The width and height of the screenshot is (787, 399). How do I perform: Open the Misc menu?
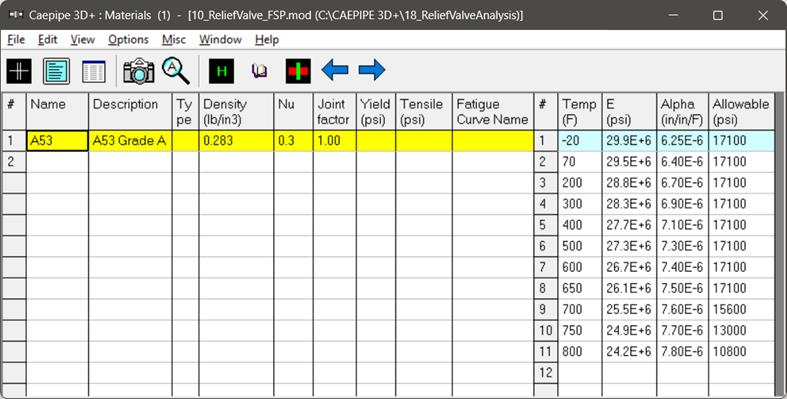(174, 40)
